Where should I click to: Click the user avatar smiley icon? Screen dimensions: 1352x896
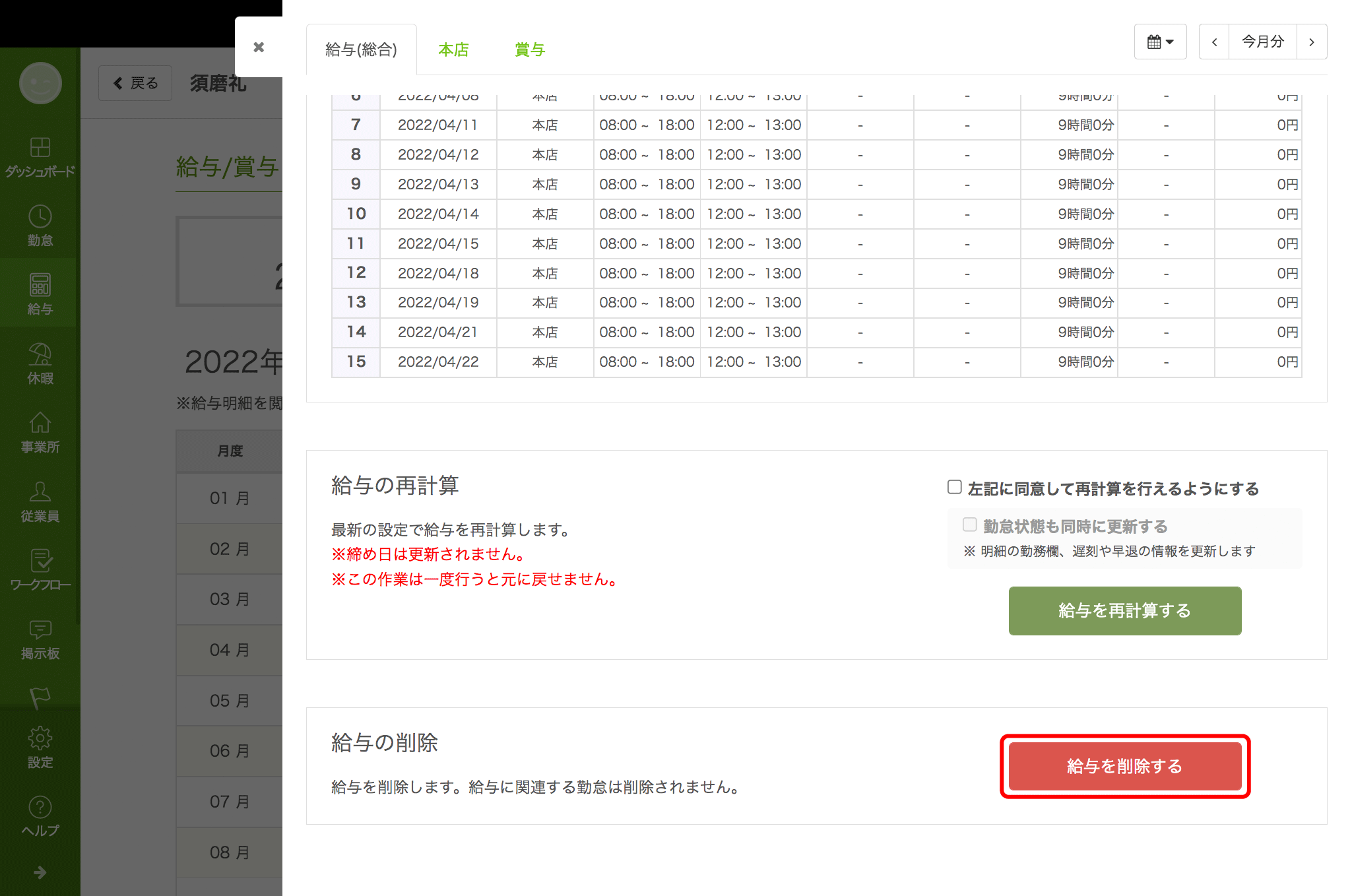(40, 83)
